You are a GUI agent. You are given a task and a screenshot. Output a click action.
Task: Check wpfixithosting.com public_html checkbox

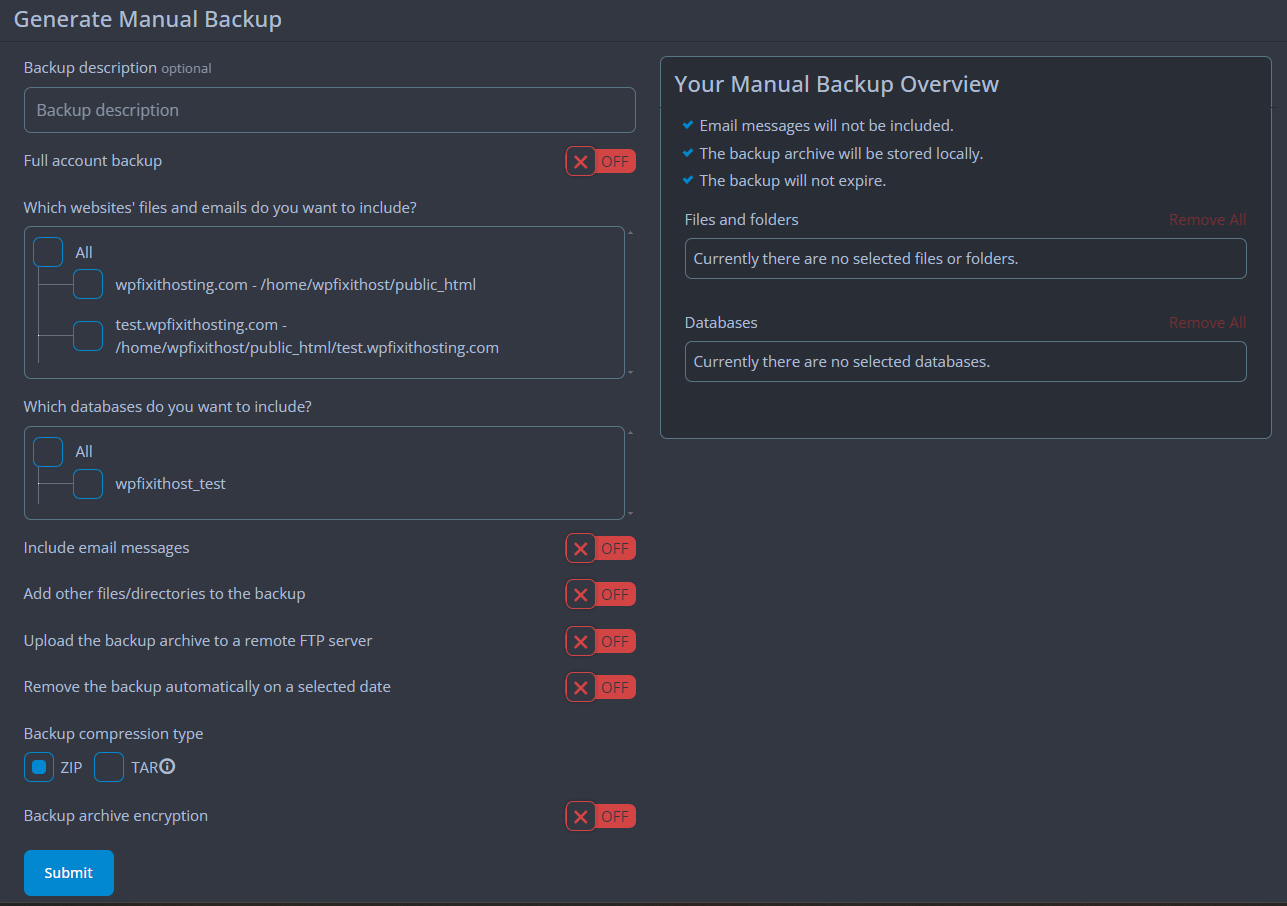88,284
